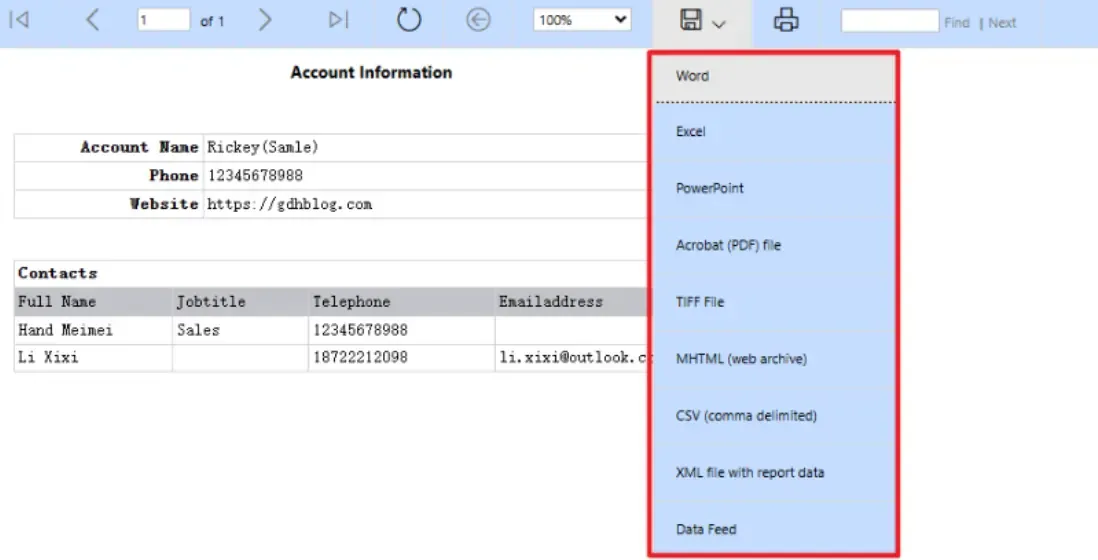Choose CSV (comma delimited) format

[746, 416]
